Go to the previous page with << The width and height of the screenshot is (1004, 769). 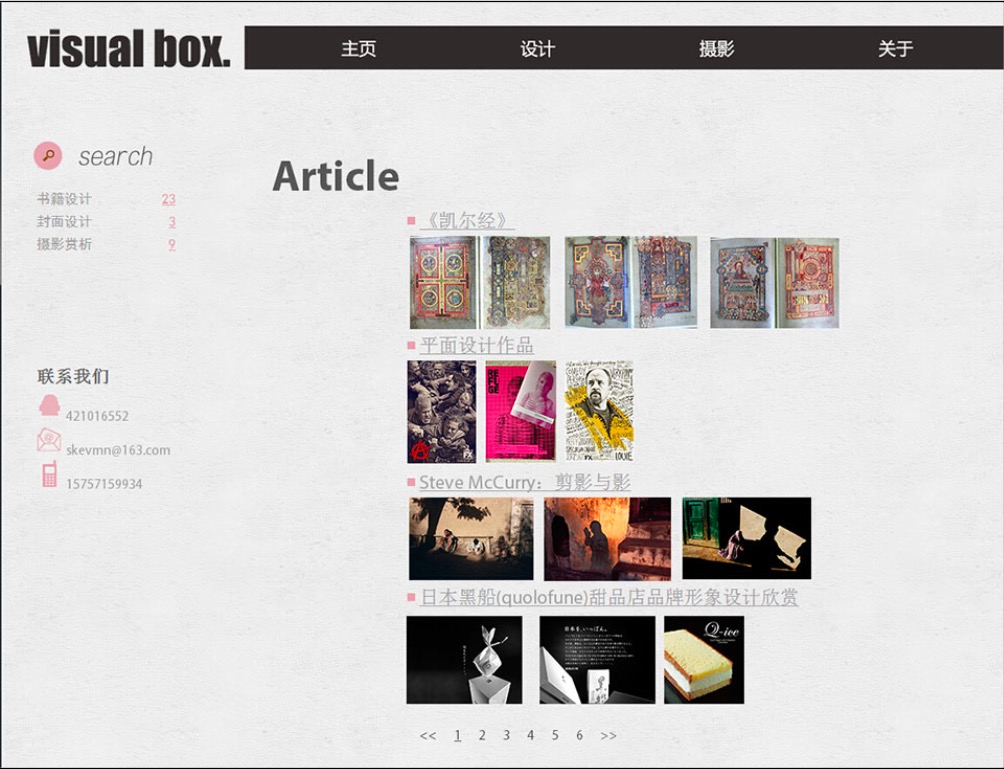point(428,736)
